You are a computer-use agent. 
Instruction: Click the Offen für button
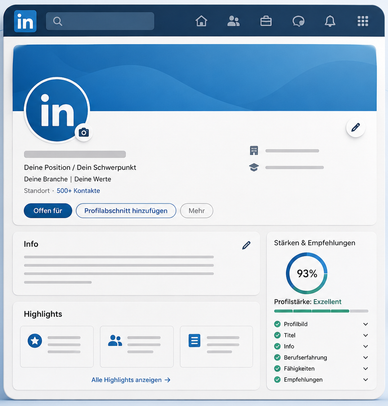48,211
